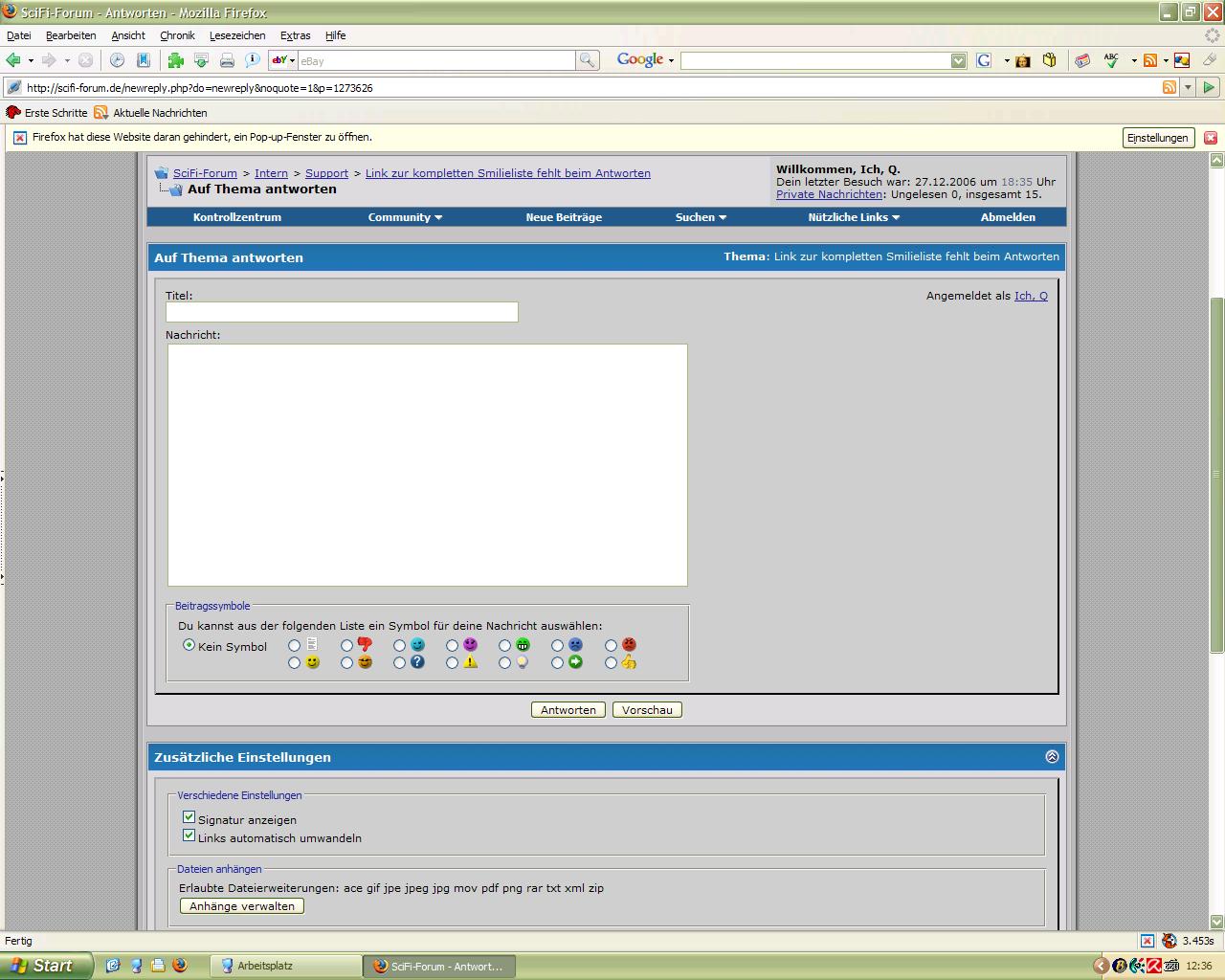Expand the Community dropdown in forum navbar
1225x980 pixels.
(x=405, y=217)
